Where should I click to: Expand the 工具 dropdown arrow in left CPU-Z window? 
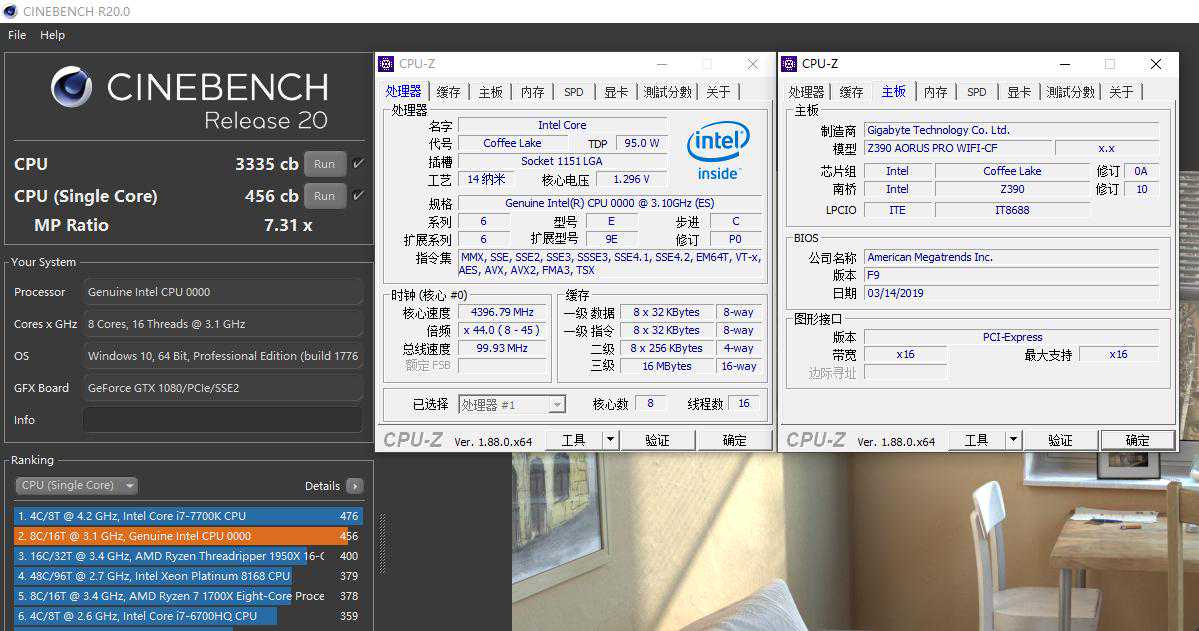coord(610,440)
